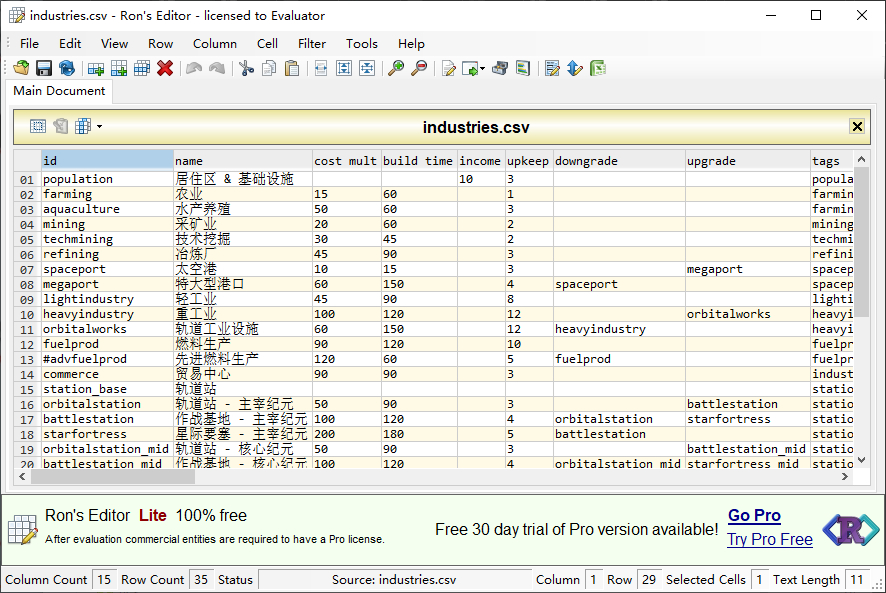Click the megaport cell in the id column
886x593 pixels.
pos(70,284)
